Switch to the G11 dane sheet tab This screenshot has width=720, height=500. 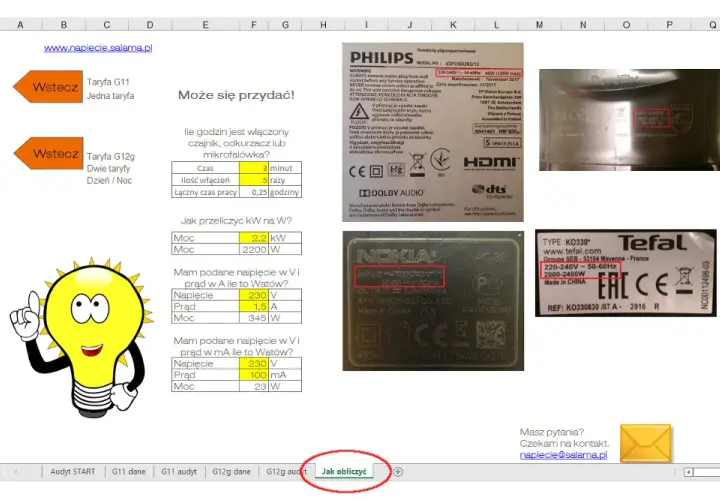point(129,472)
